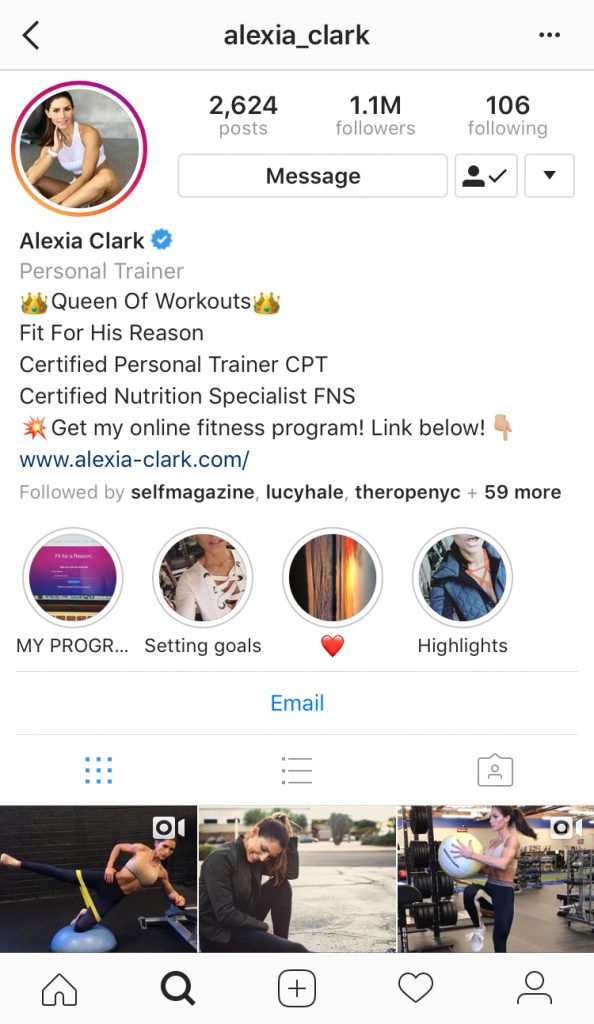Show the tagged photos view
The width and height of the screenshot is (594, 1024).
495,771
